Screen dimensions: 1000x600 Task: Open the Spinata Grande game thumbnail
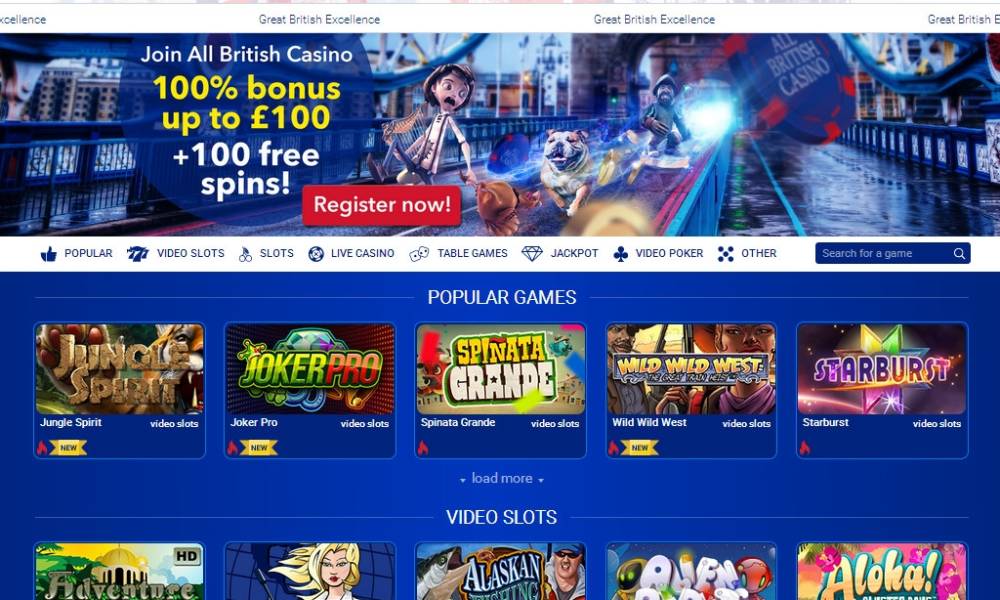(x=501, y=369)
